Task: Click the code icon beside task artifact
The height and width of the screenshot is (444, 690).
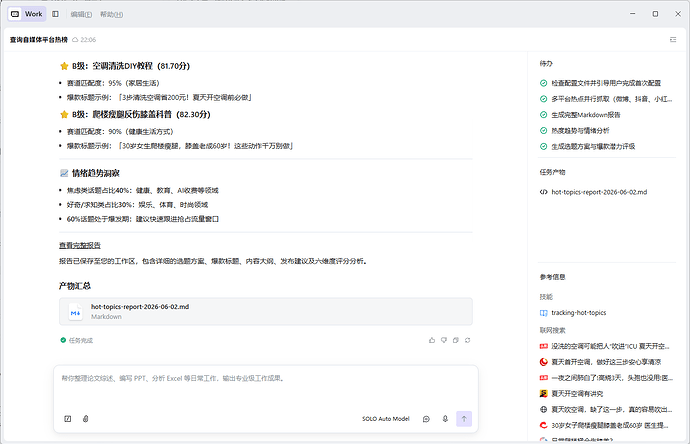Action: click(543, 192)
